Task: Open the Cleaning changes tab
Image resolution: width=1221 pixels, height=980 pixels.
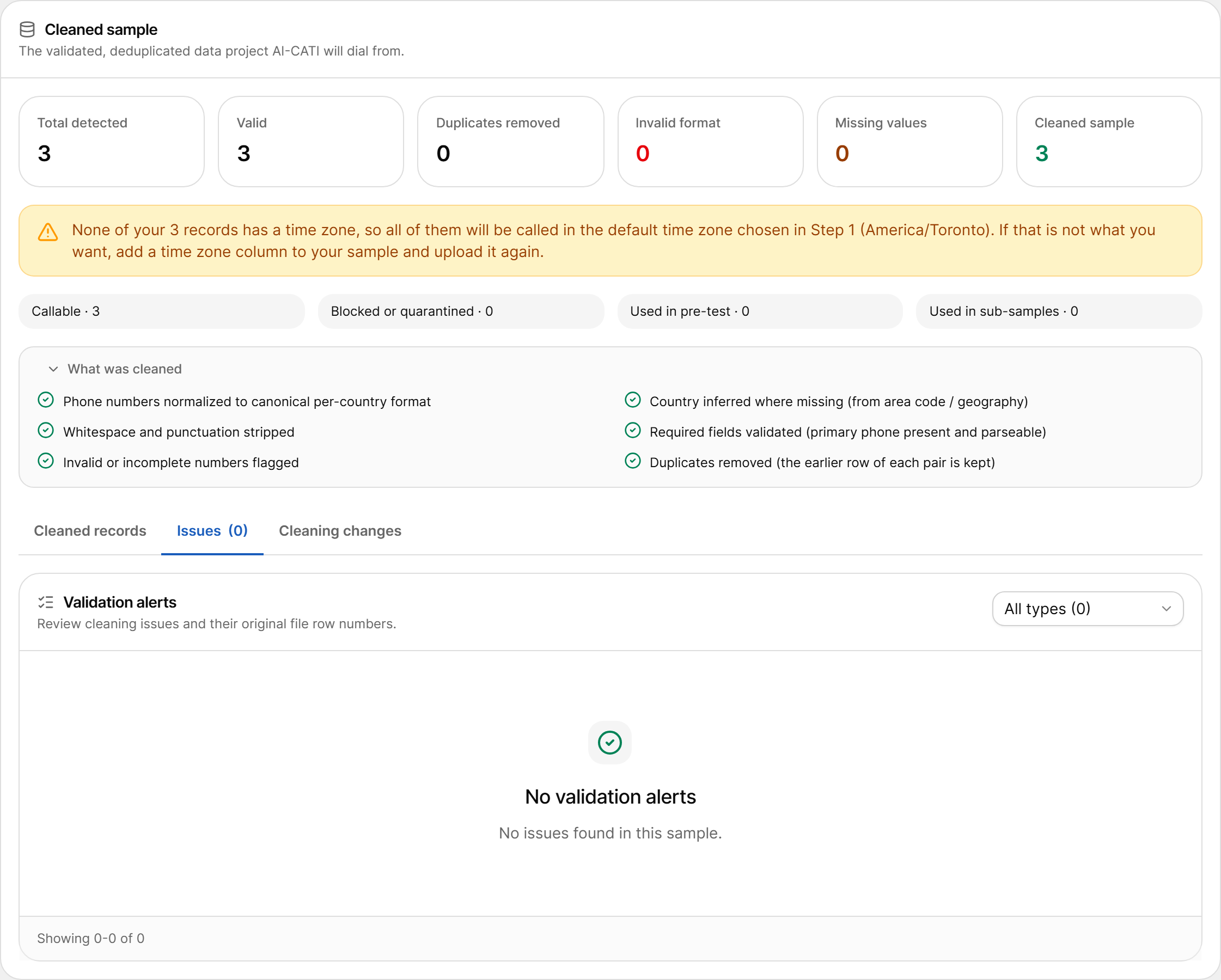Action: [340, 531]
